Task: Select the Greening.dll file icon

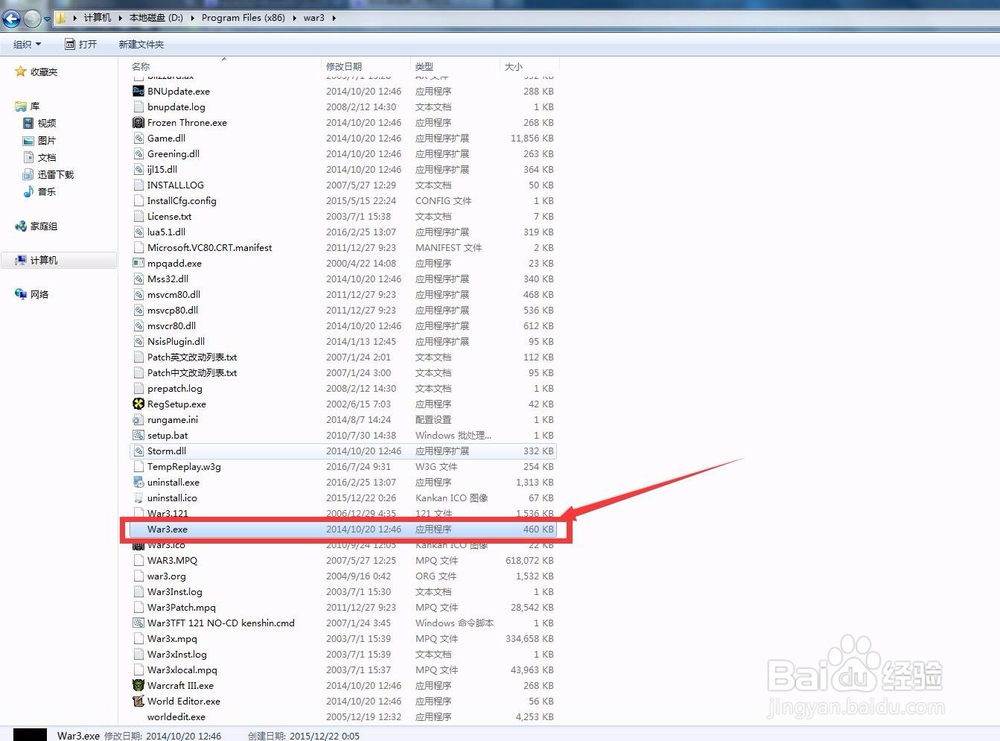Action: pos(138,154)
